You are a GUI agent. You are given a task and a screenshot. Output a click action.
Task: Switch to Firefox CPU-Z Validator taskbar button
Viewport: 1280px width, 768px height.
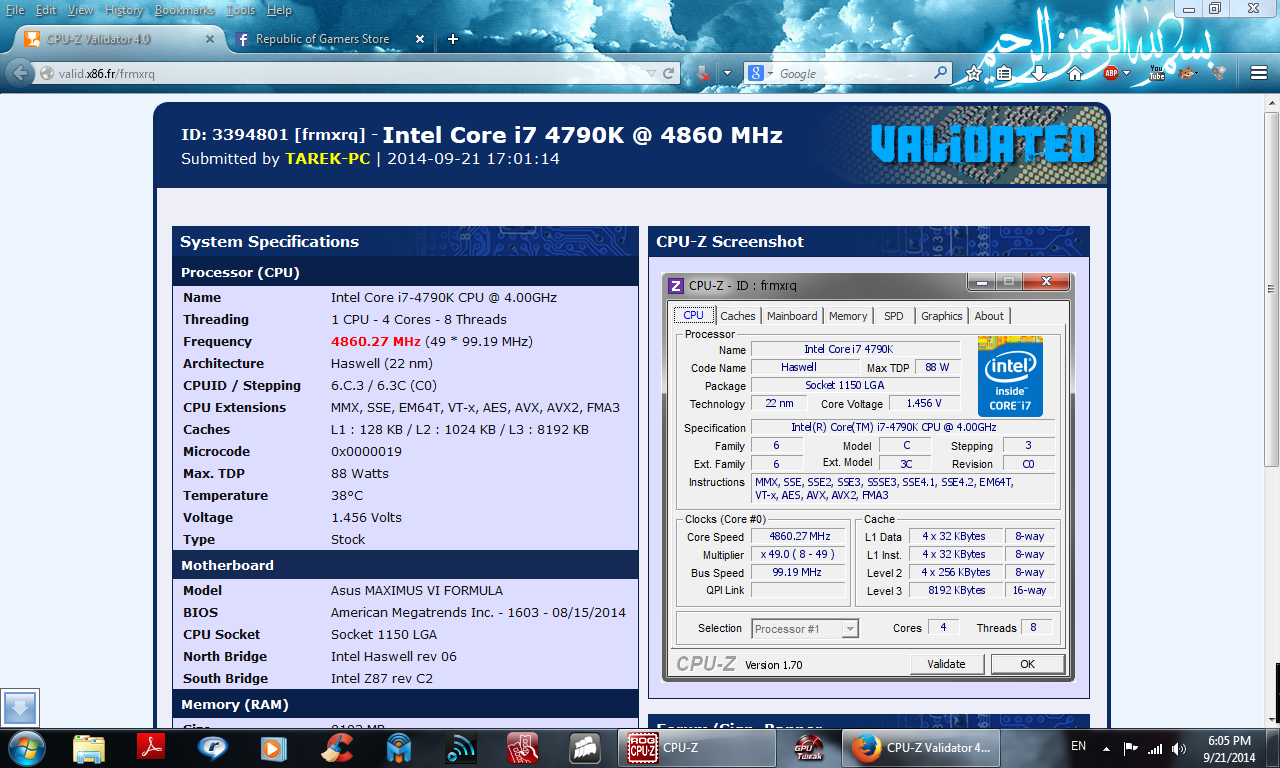point(921,747)
